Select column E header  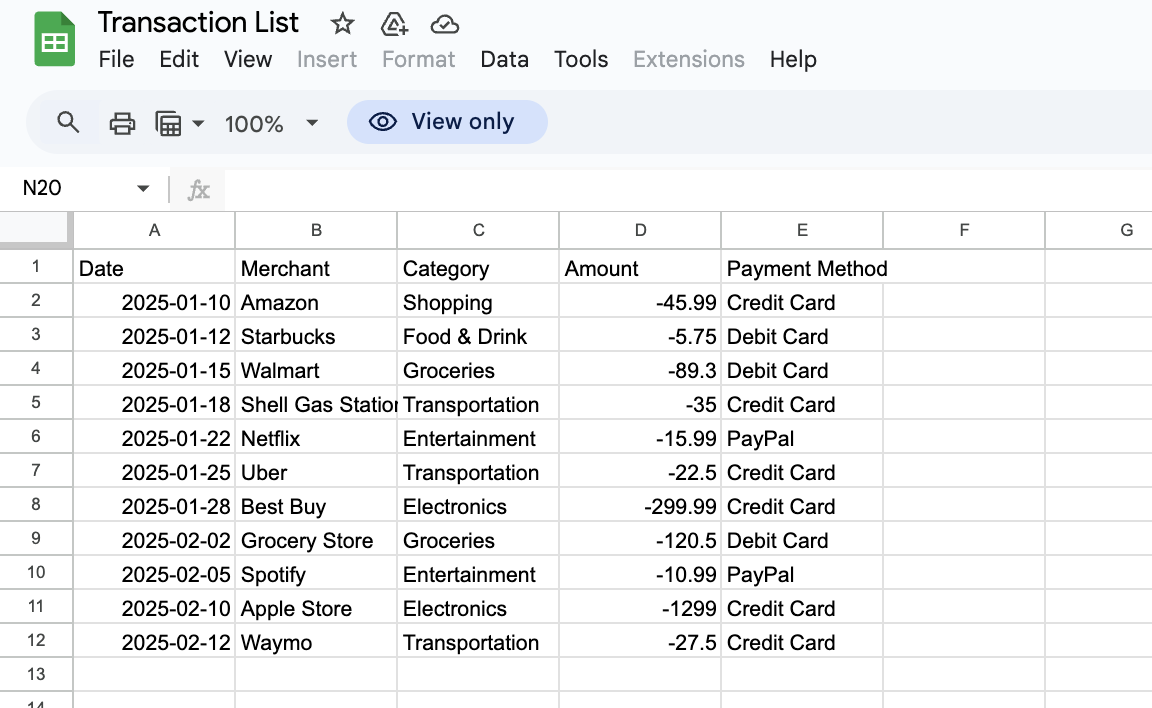tap(802, 231)
